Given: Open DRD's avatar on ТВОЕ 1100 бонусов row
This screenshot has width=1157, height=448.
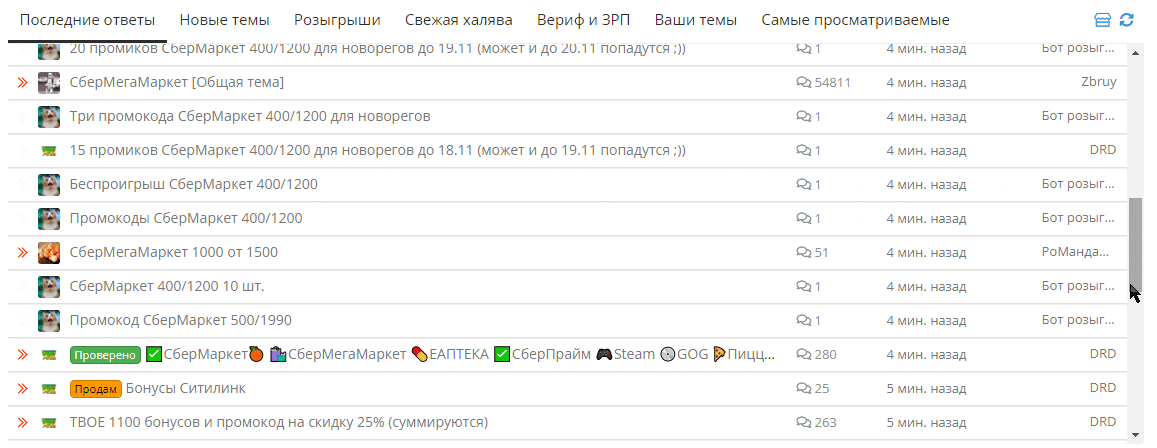Looking at the screenshot, I should click(x=49, y=422).
